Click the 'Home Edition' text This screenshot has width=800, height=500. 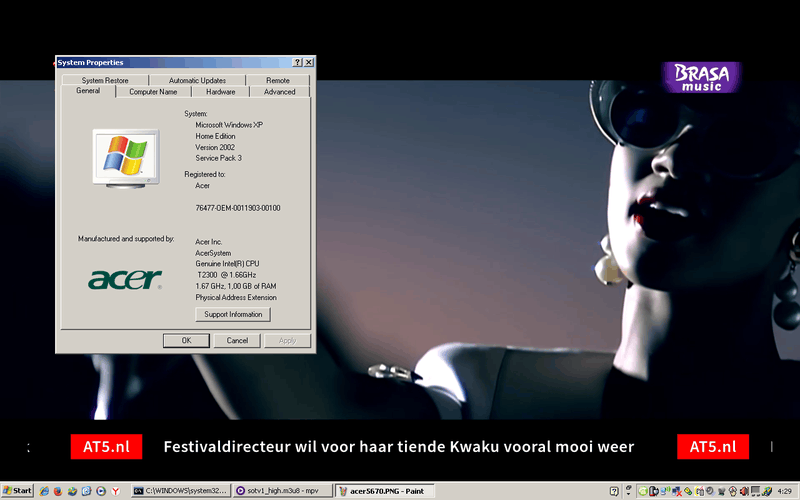pyautogui.click(x=215, y=136)
